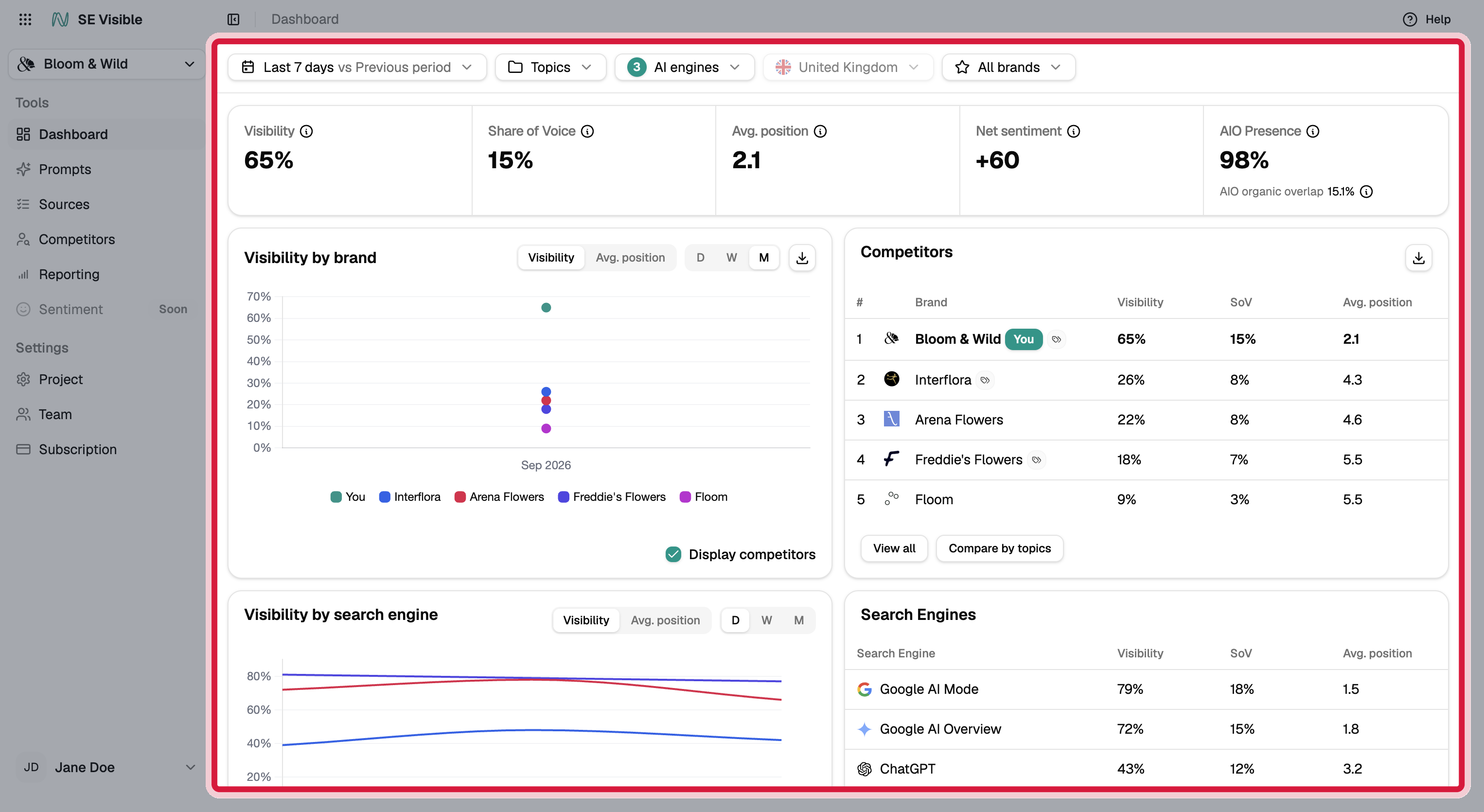Click the Floom brand logo

point(891,499)
